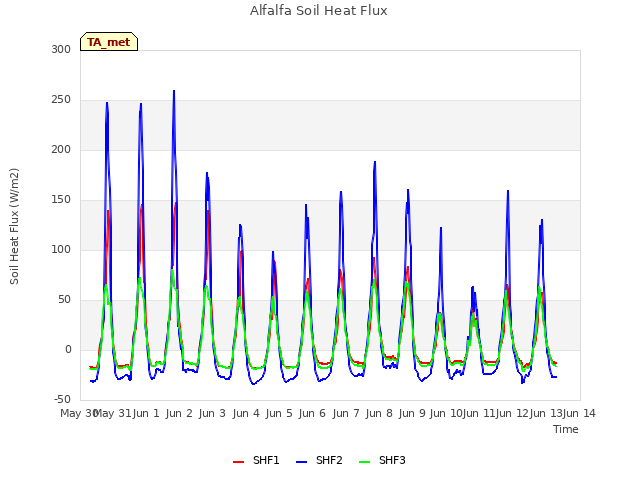Click the Jun 5 x-axis label
The image size is (640, 480).
[x=279, y=413]
